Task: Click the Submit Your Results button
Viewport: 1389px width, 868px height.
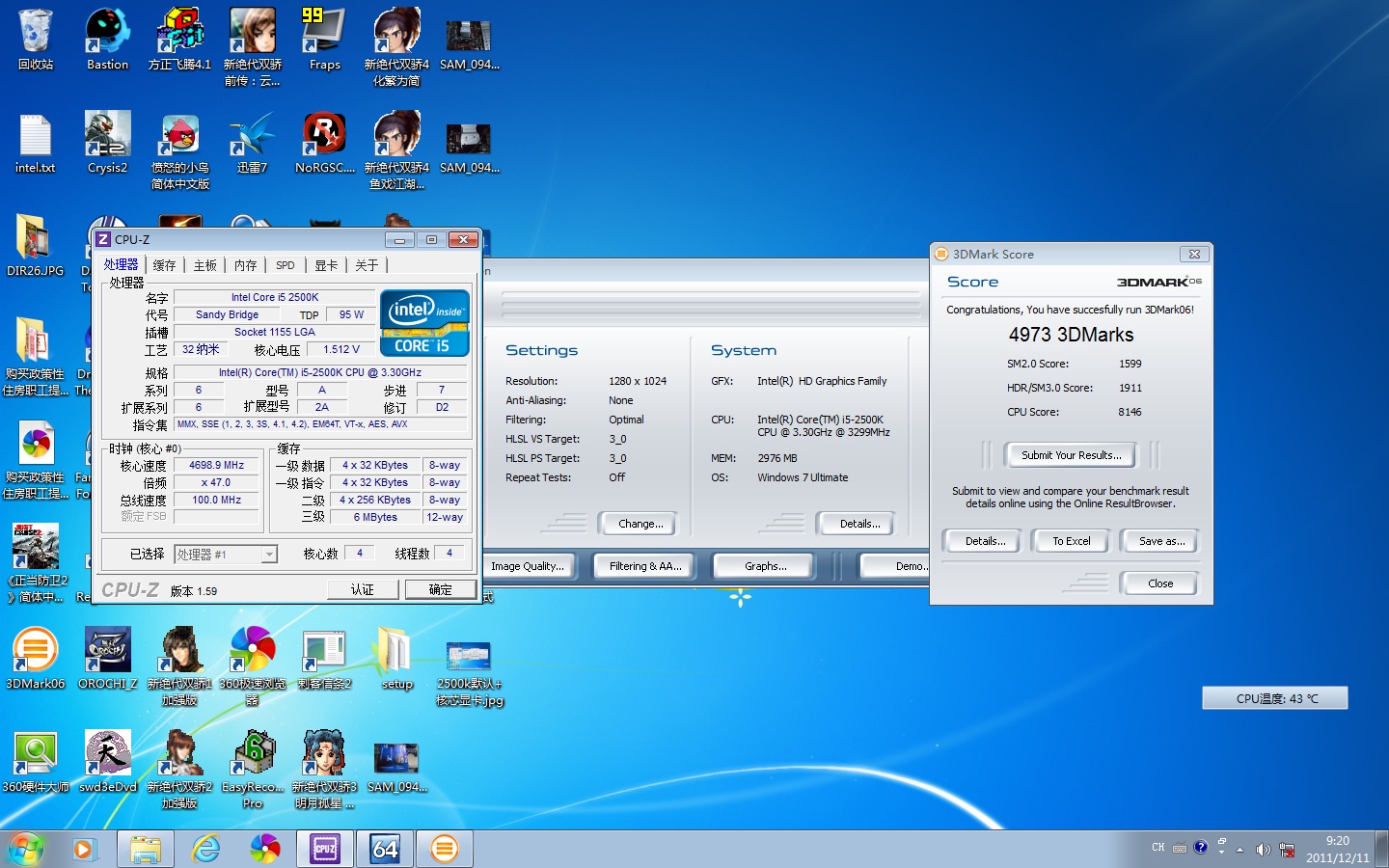Action: [1071, 455]
